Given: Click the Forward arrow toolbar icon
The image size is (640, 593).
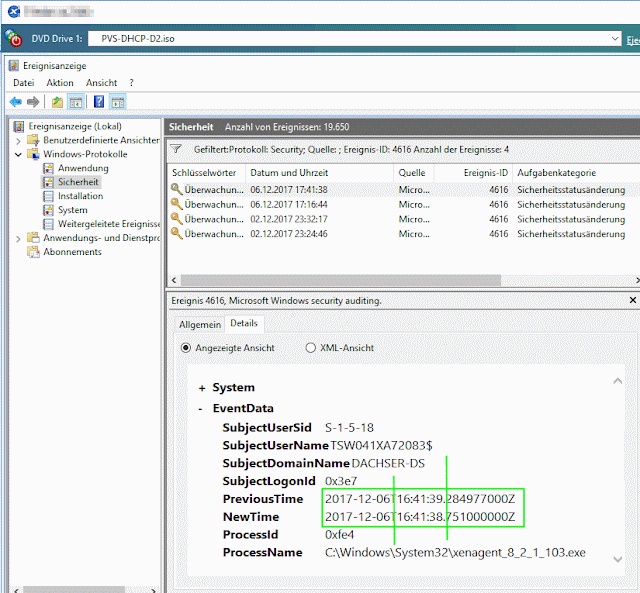Looking at the screenshot, I should [33, 102].
